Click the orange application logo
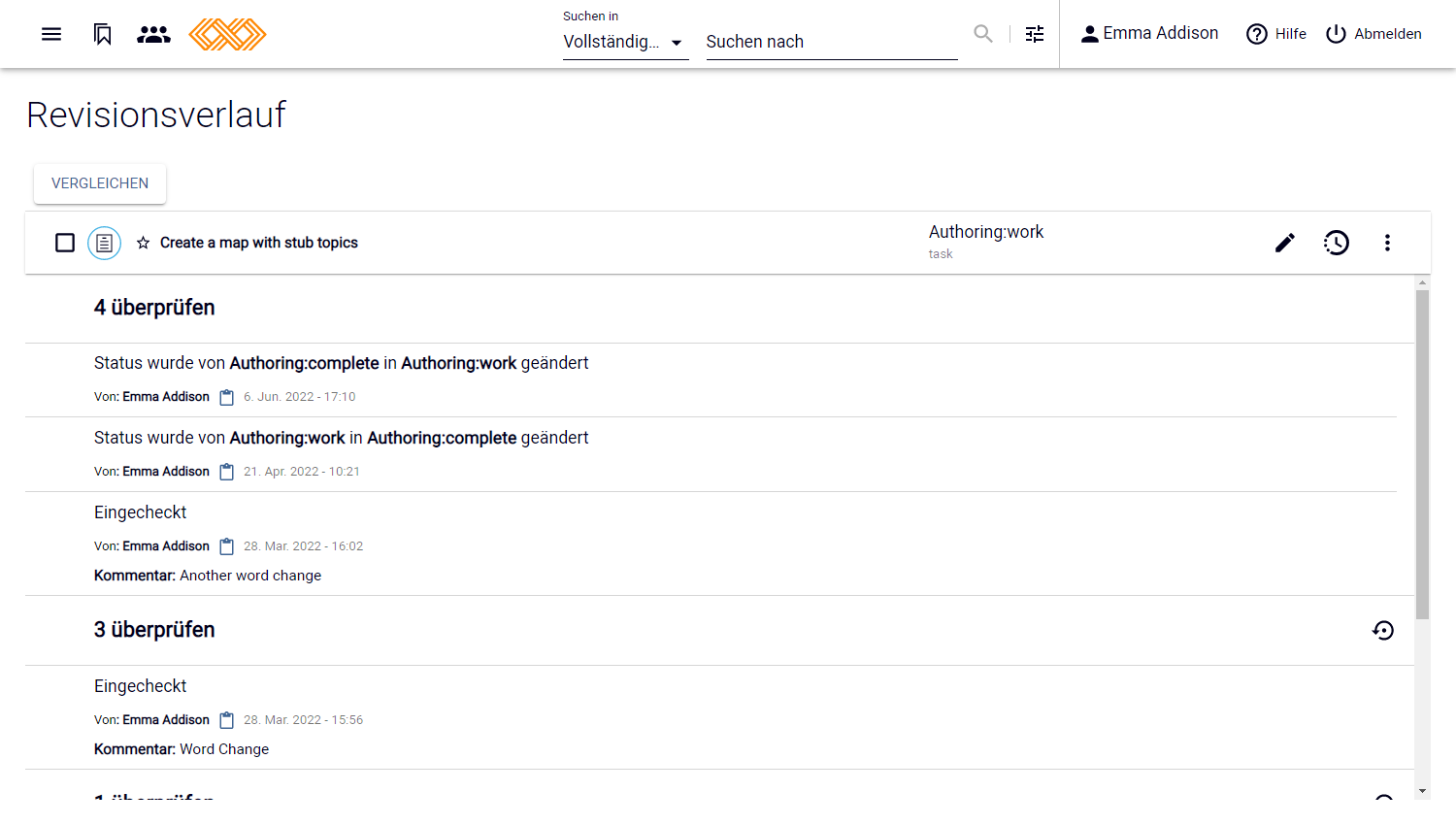This screenshot has height=825, width=1456. [x=227, y=34]
